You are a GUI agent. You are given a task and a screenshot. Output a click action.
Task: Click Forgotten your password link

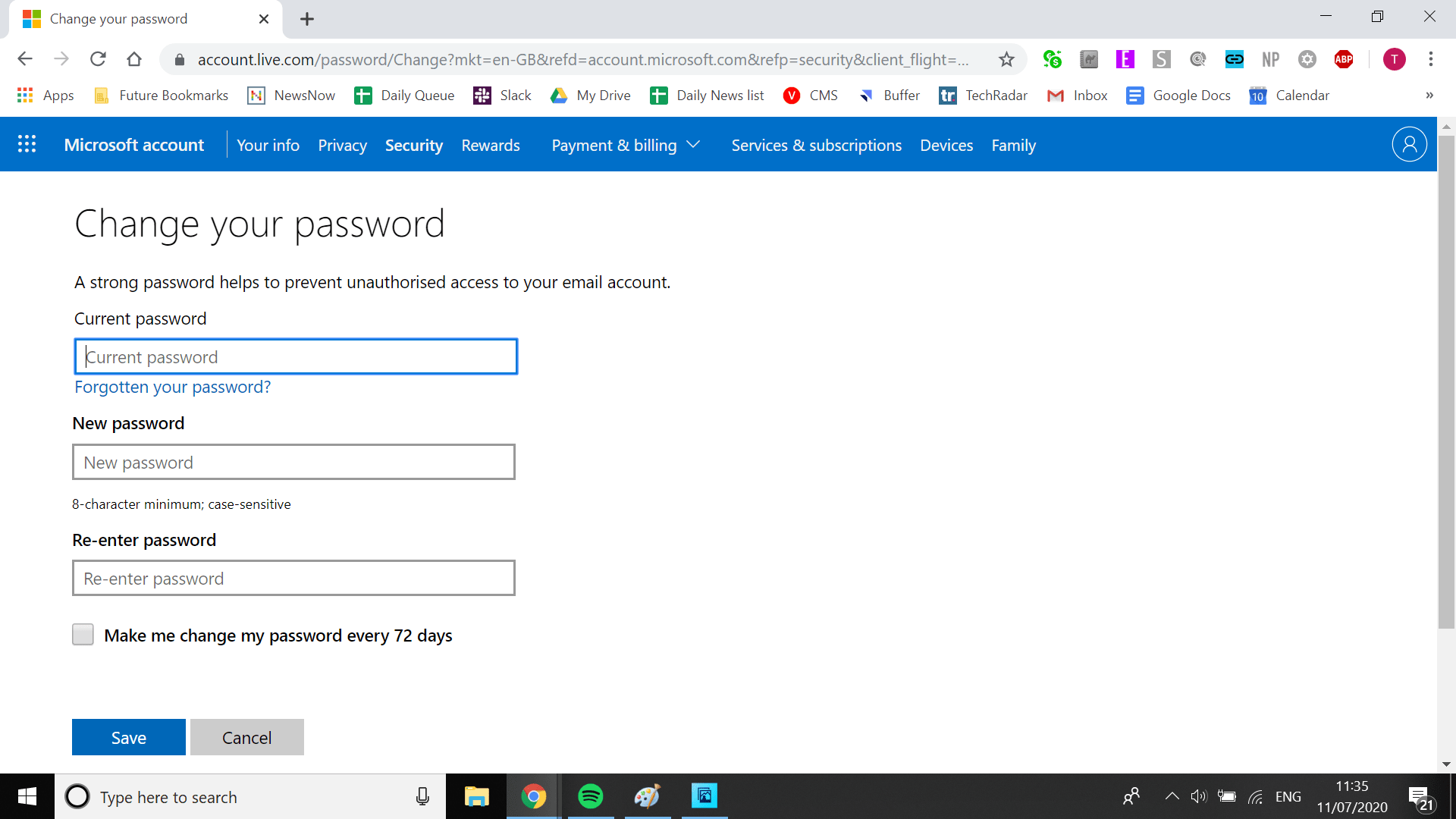click(x=172, y=387)
